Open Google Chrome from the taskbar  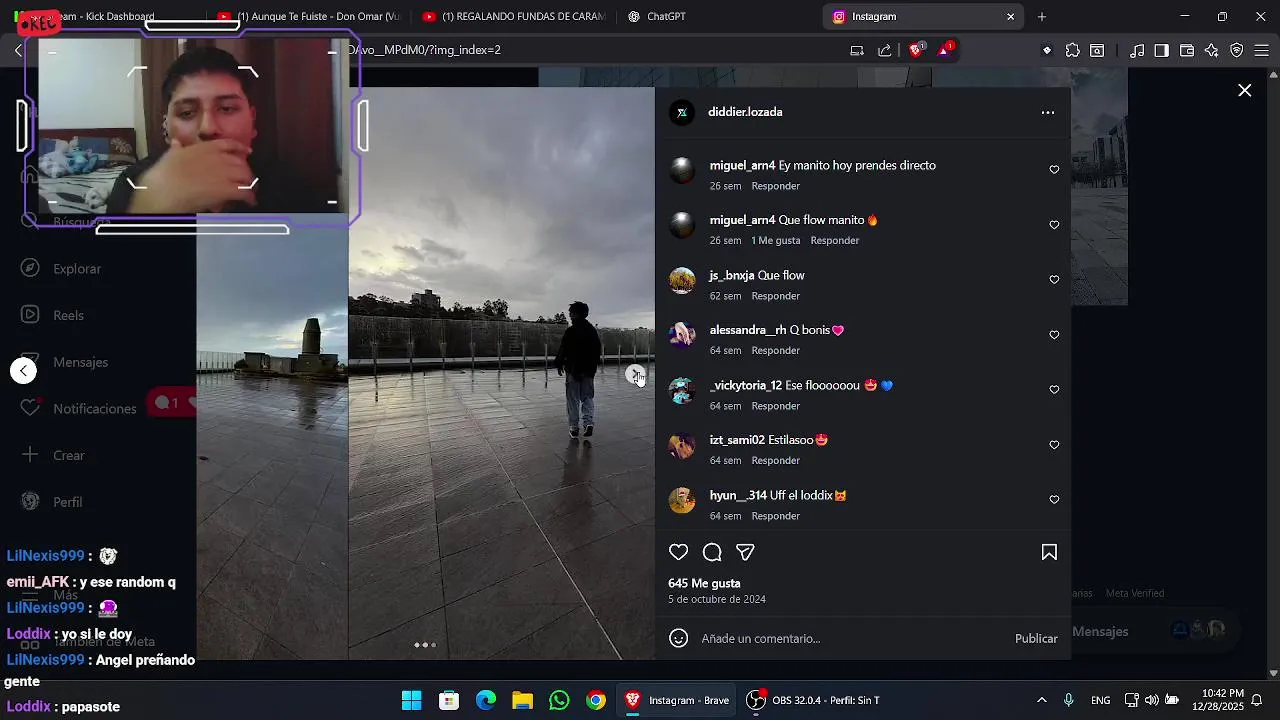pyautogui.click(x=596, y=700)
